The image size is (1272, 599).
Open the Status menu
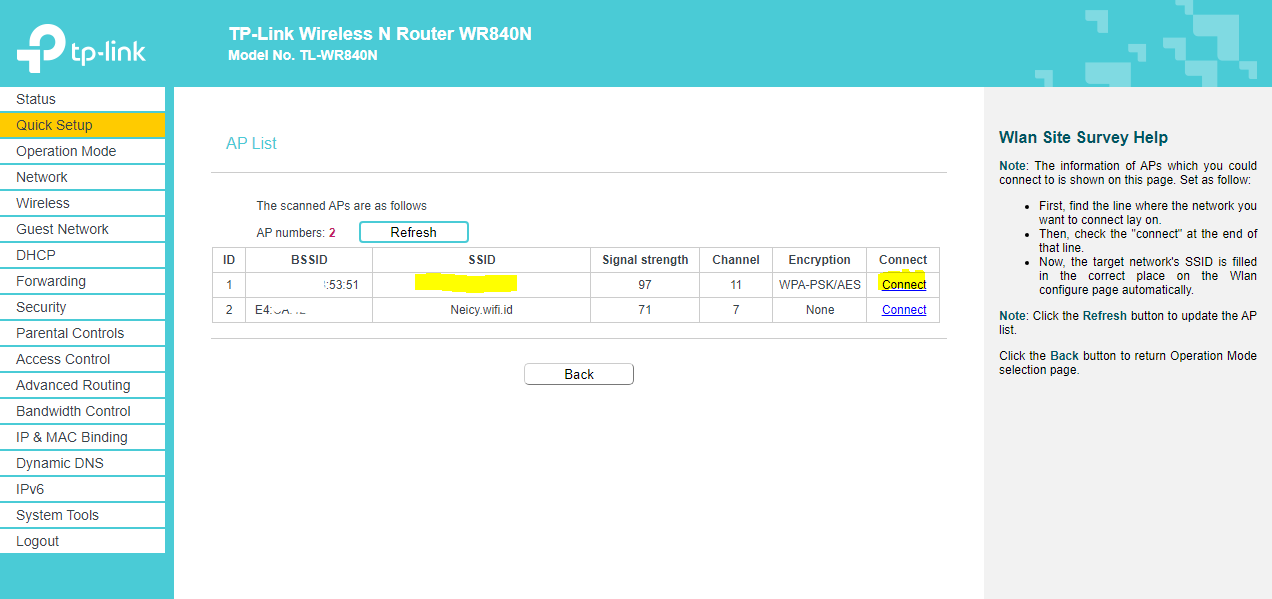click(x=82, y=99)
